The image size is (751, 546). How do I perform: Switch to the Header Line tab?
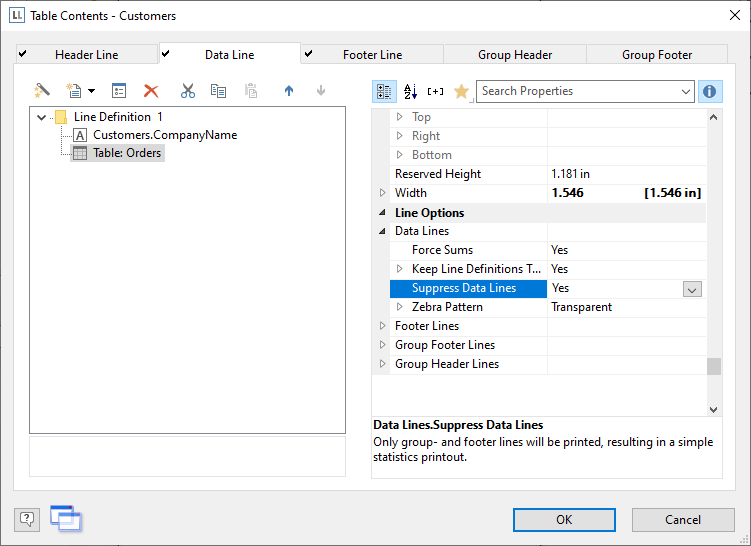[x=86, y=55]
